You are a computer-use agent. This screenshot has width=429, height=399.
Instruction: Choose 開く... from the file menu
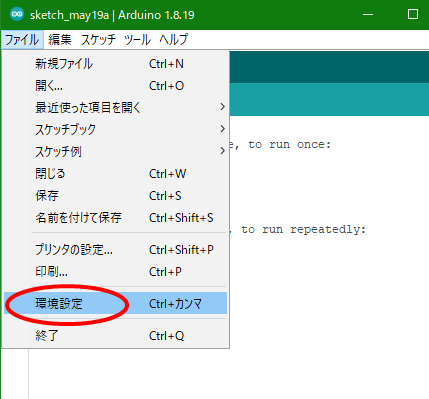pyautogui.click(x=115, y=86)
